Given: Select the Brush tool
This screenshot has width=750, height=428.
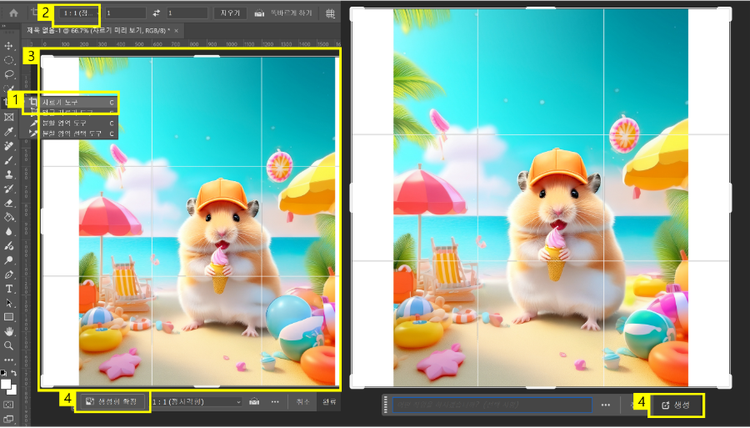Looking at the screenshot, I should click(9, 160).
